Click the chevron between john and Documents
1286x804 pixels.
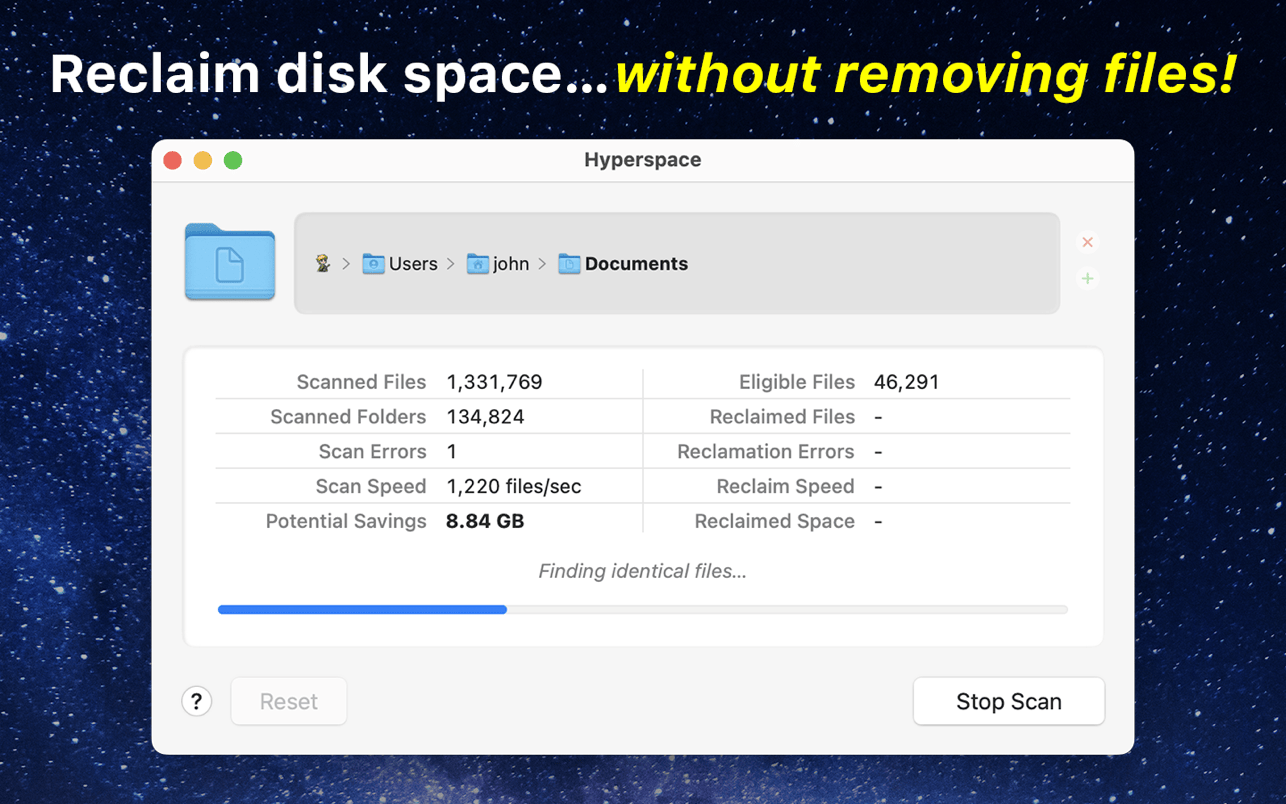[542, 263]
